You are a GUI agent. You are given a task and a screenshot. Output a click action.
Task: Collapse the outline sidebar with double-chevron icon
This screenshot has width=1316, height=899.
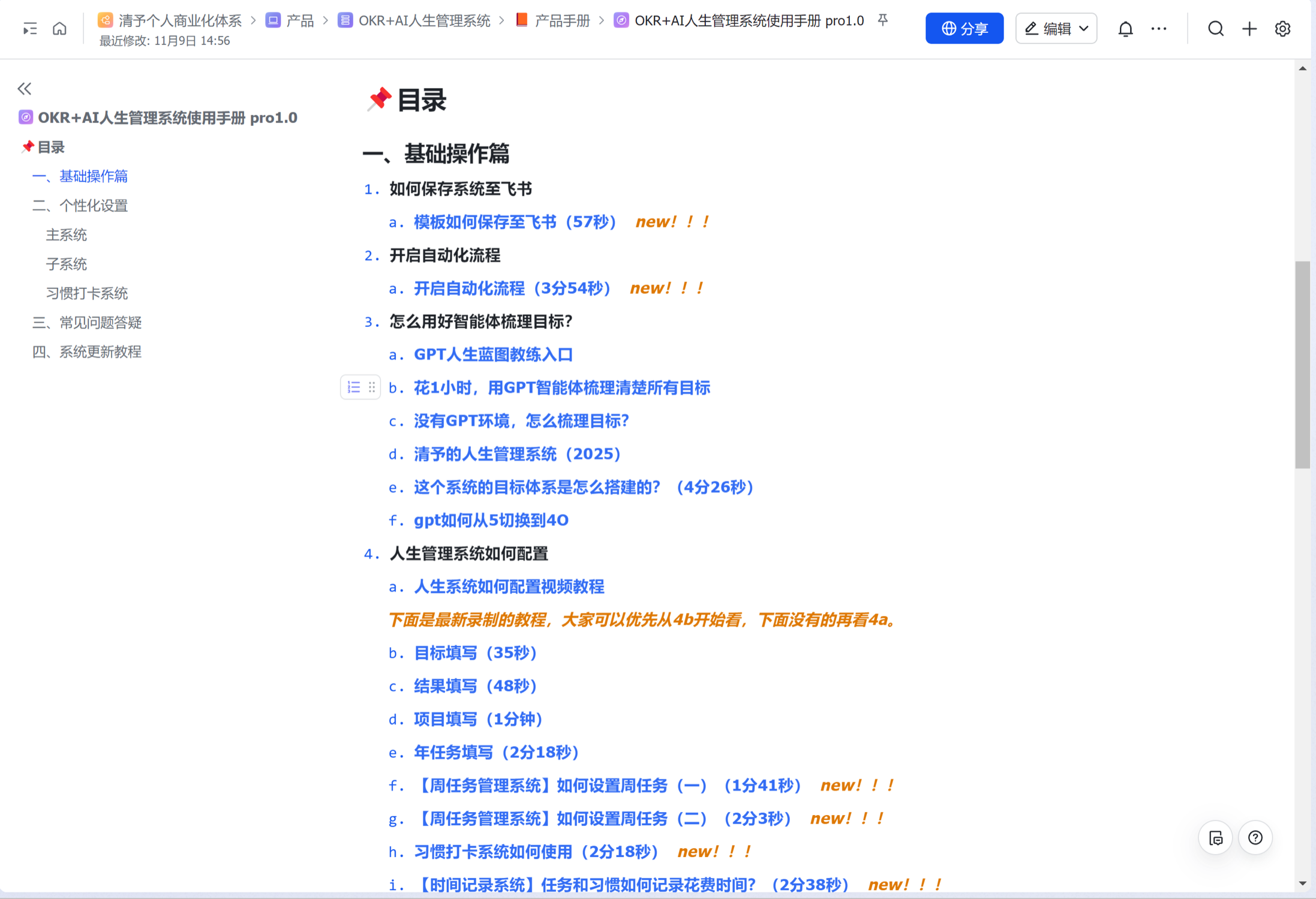tap(24, 89)
